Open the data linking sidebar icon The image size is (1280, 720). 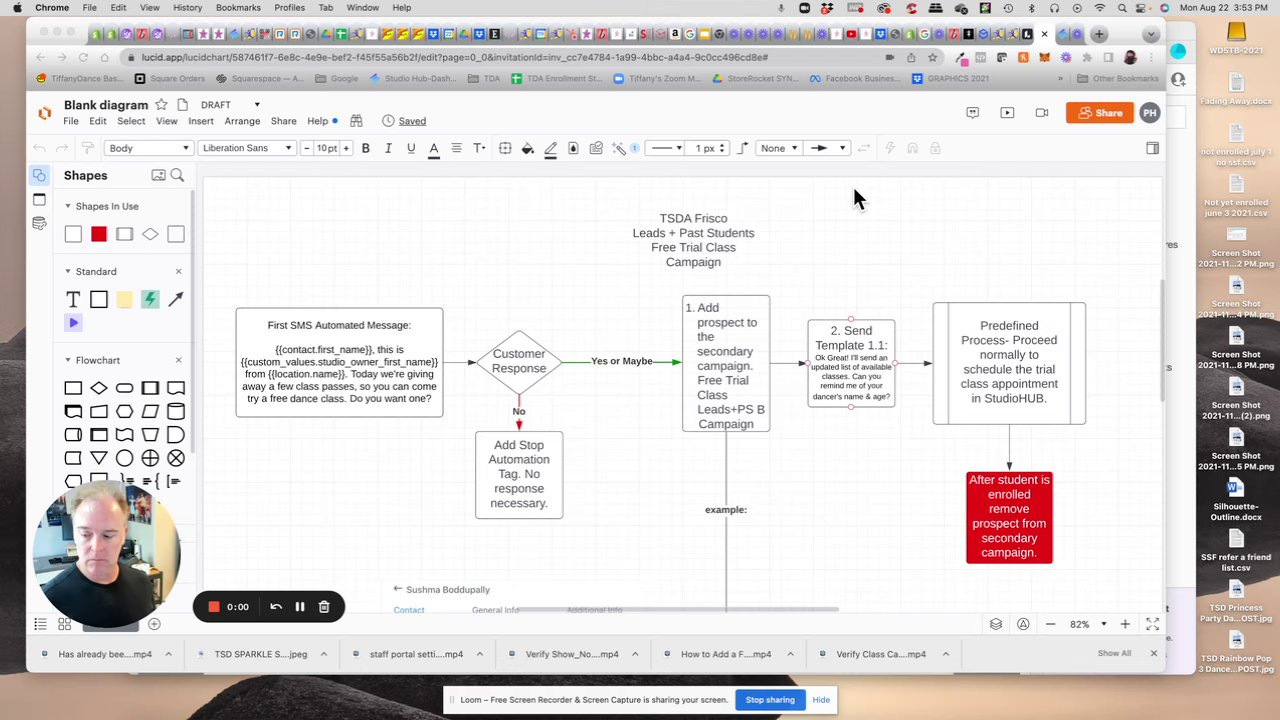[39, 223]
